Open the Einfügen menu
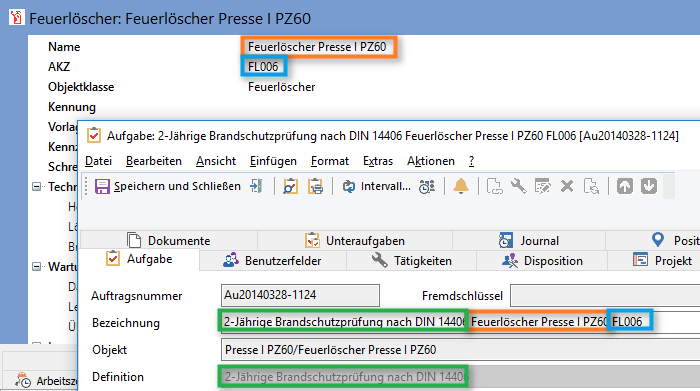 click(x=273, y=161)
